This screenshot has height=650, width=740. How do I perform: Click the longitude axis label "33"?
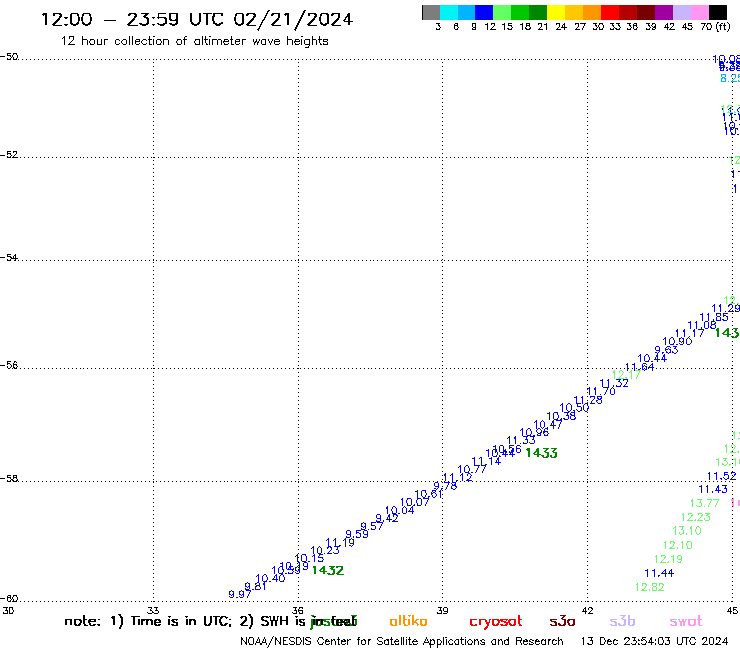tap(153, 610)
